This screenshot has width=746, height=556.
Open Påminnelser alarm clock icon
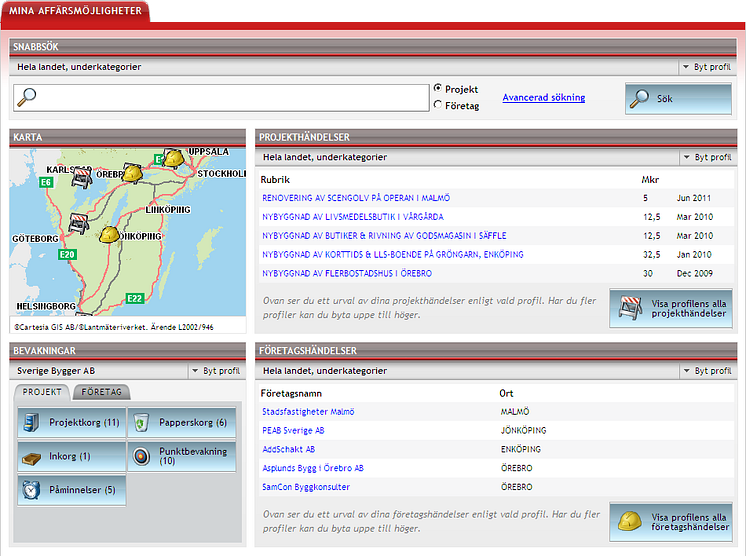tap(33, 490)
